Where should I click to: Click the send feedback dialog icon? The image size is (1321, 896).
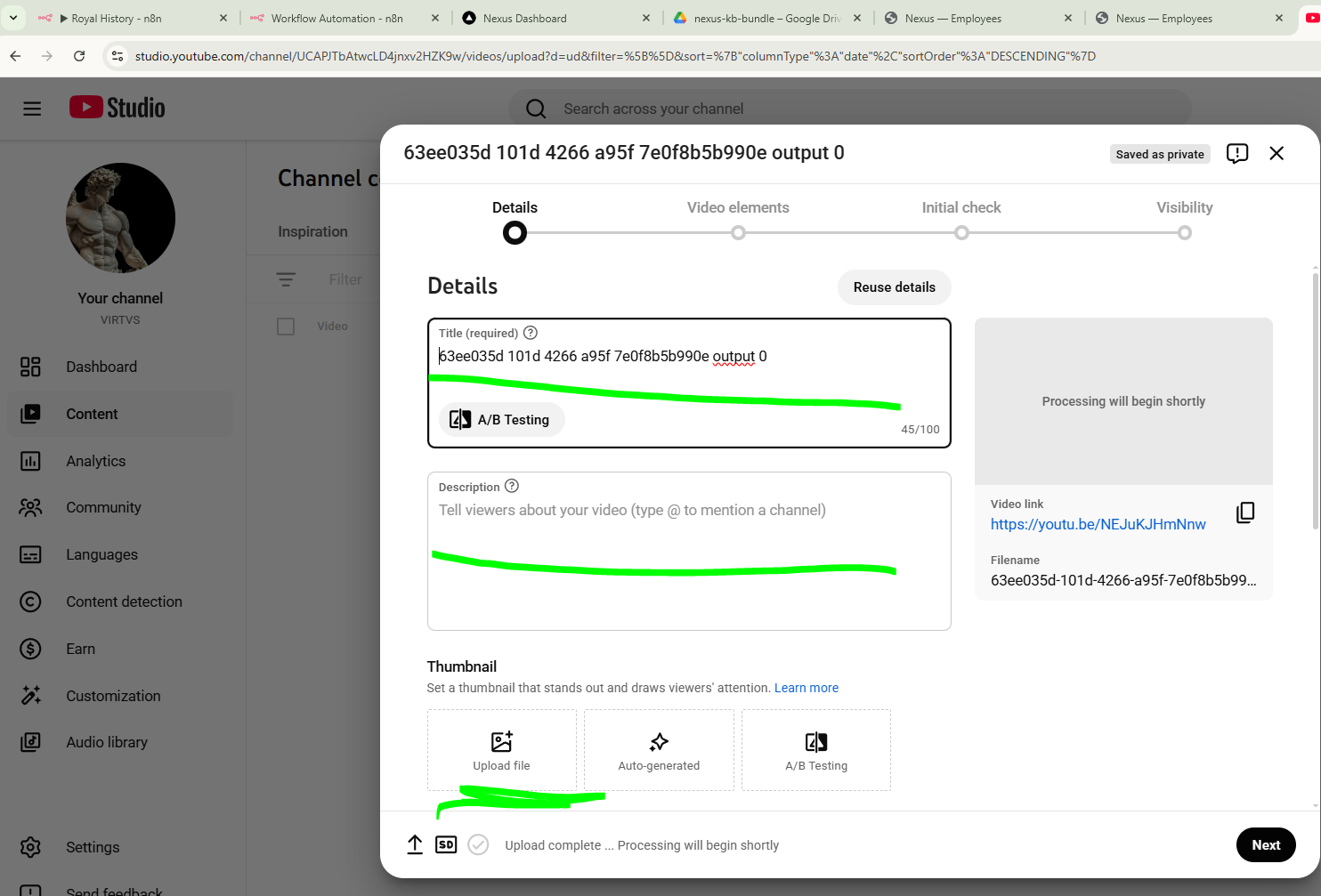[x=1237, y=153]
